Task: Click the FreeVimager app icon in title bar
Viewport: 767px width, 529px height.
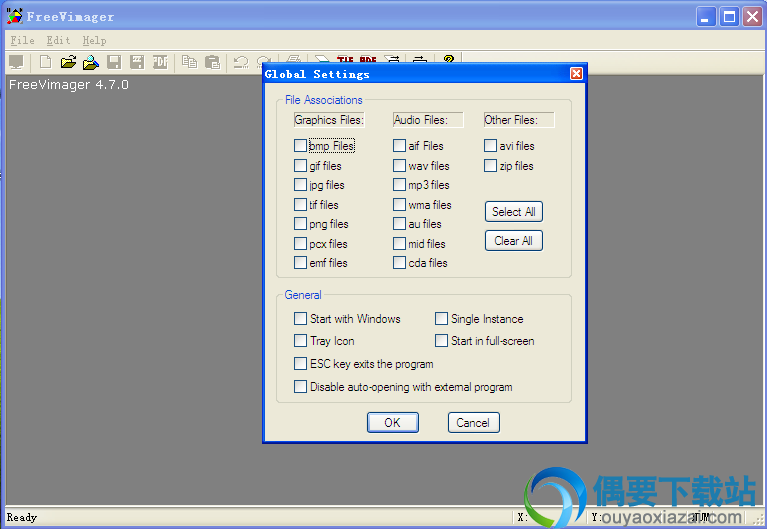Action: click(14, 16)
